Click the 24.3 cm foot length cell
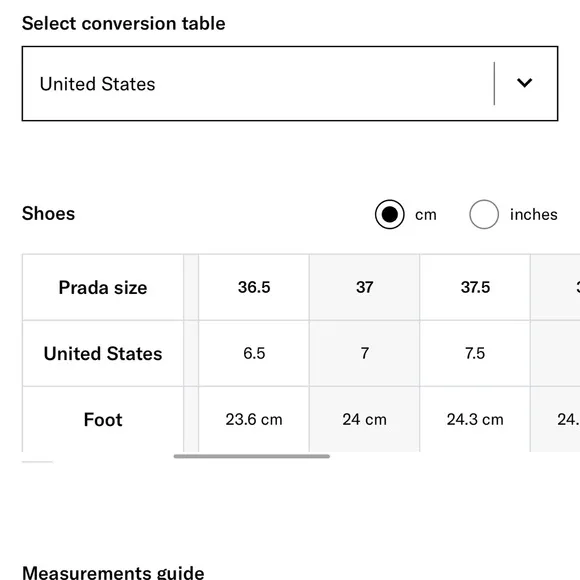This screenshot has width=580, height=580. pos(475,419)
